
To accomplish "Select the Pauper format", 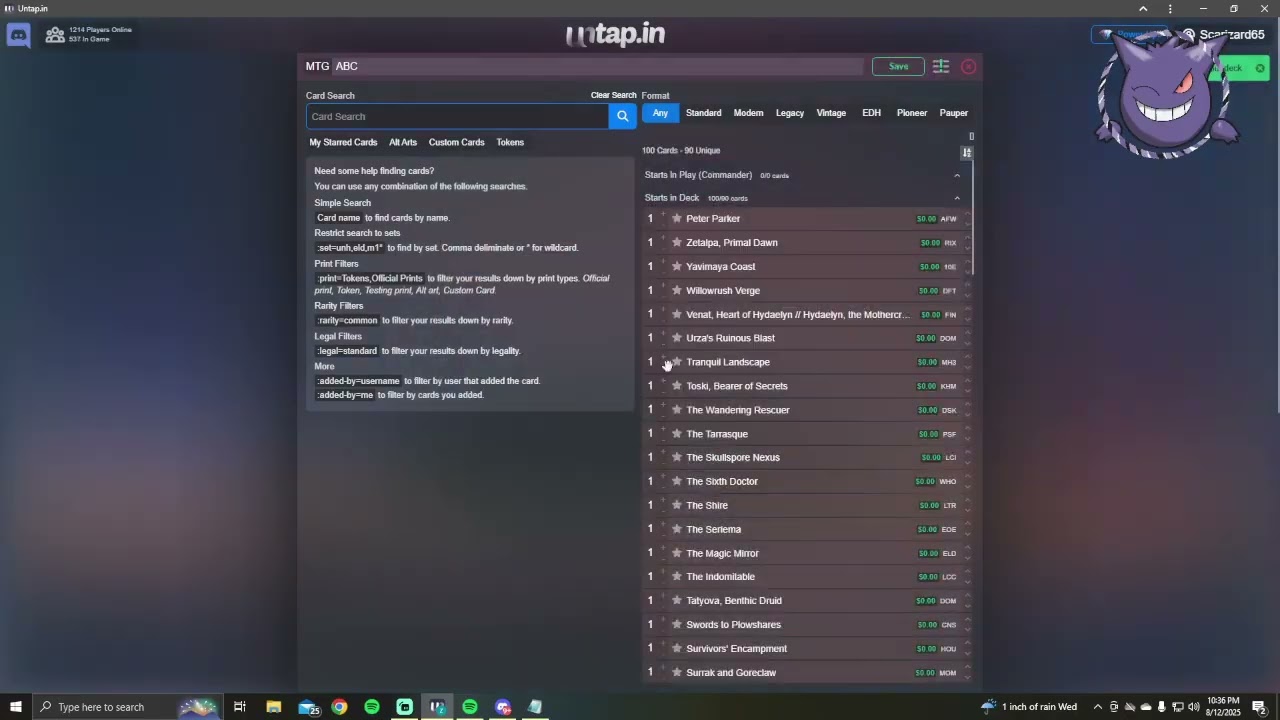I will [x=953, y=113].
